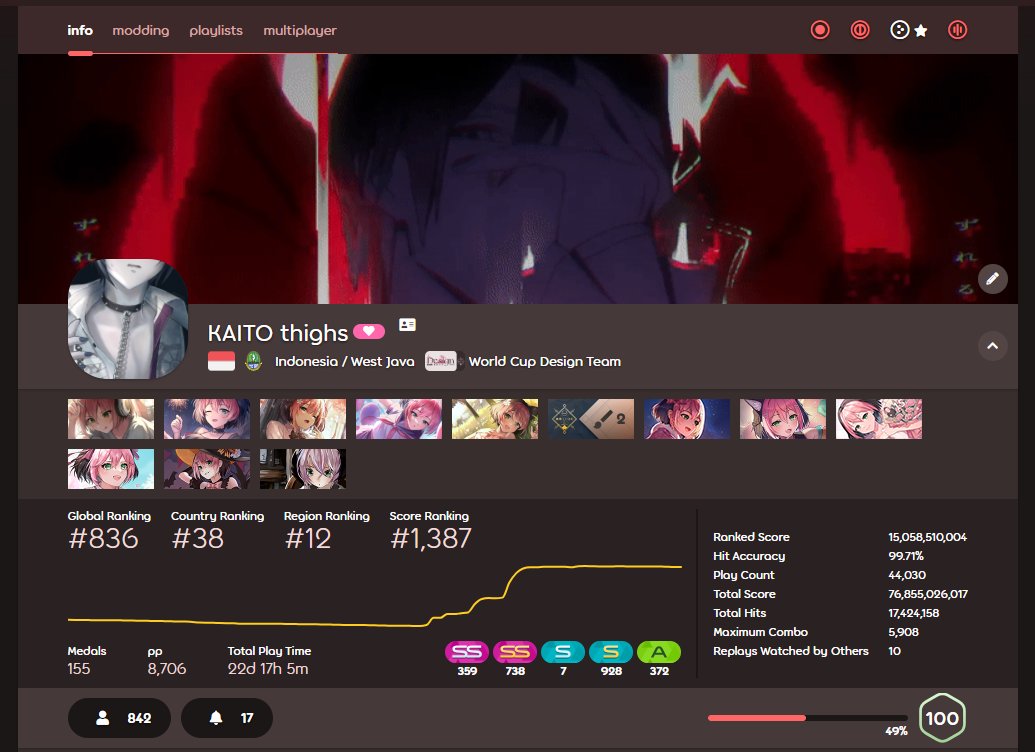Click the person icon in followers button
1035x752 pixels.
coord(102,718)
